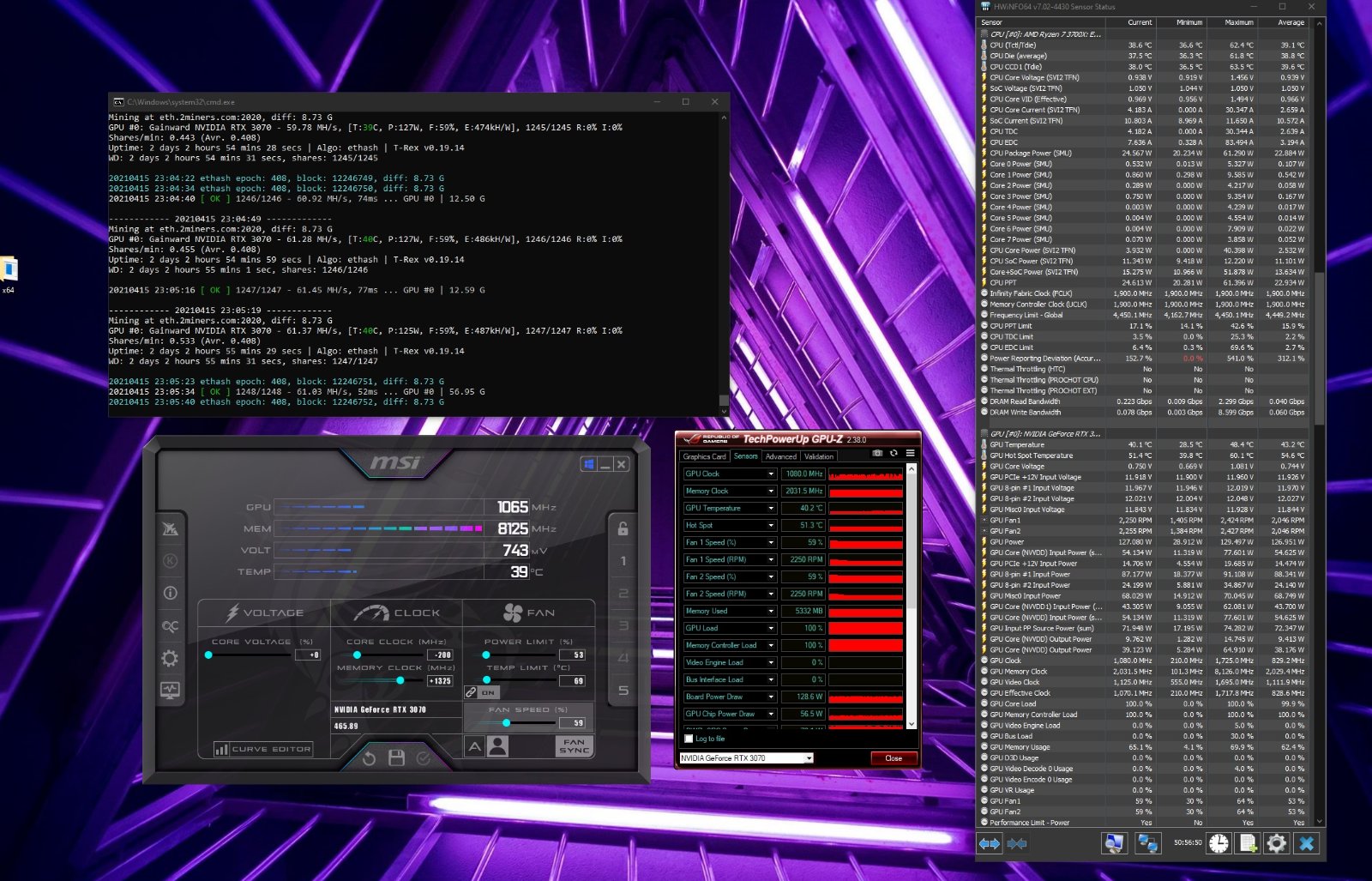The height and width of the screenshot is (881, 1372).
Task: Open the Video Engine Load sensor dropdown
Action: point(771,662)
